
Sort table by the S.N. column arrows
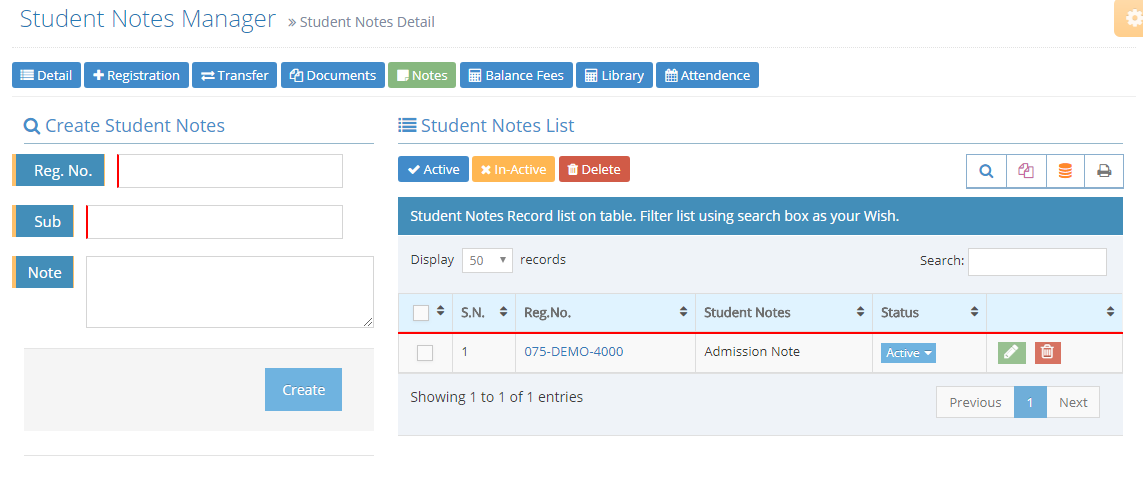pos(503,312)
